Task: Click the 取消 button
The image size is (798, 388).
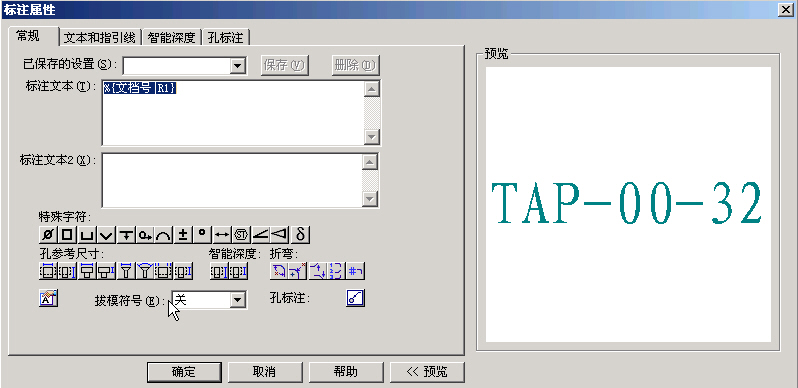Action: click(265, 372)
